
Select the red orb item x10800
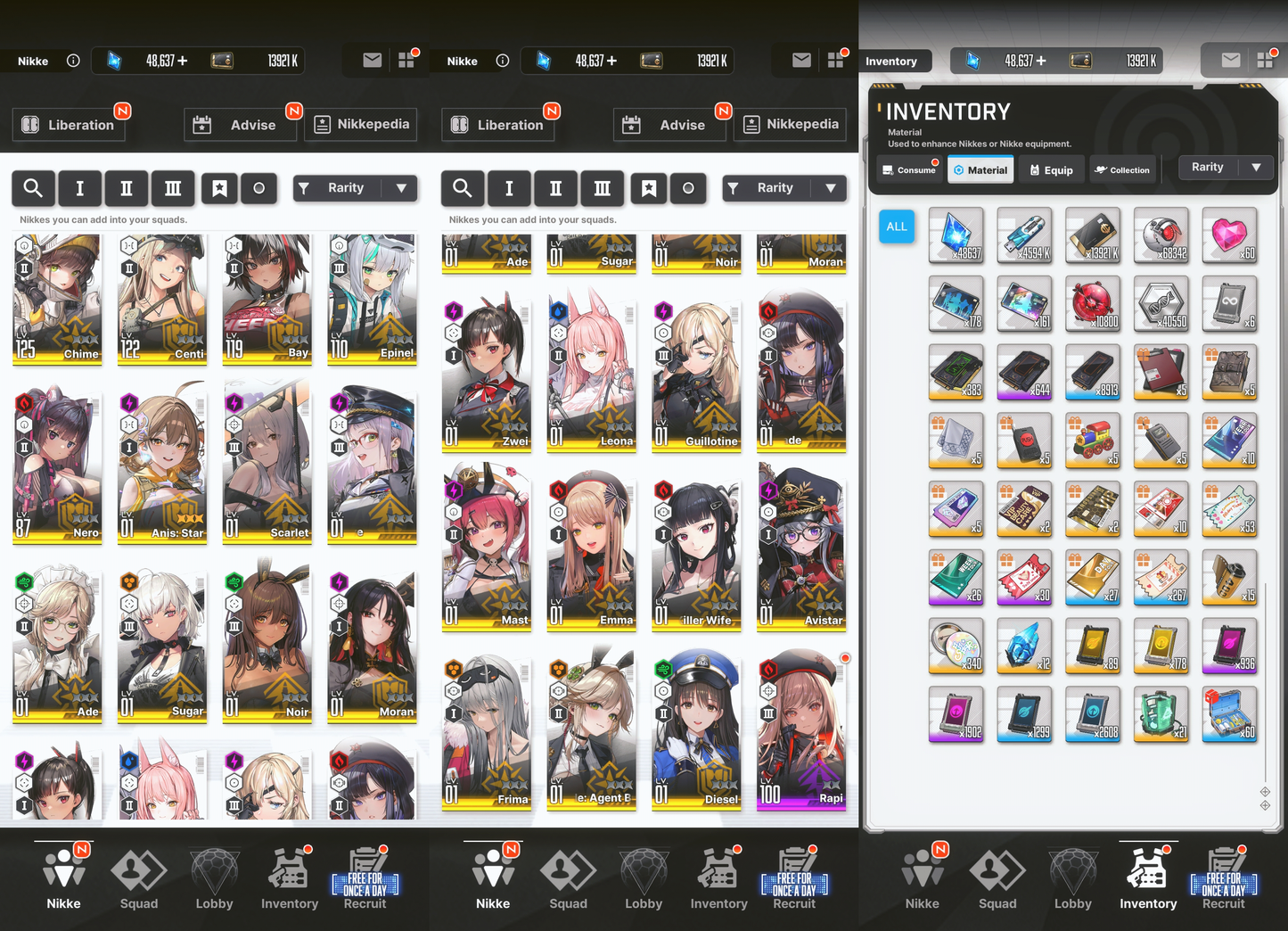[x=1094, y=303]
